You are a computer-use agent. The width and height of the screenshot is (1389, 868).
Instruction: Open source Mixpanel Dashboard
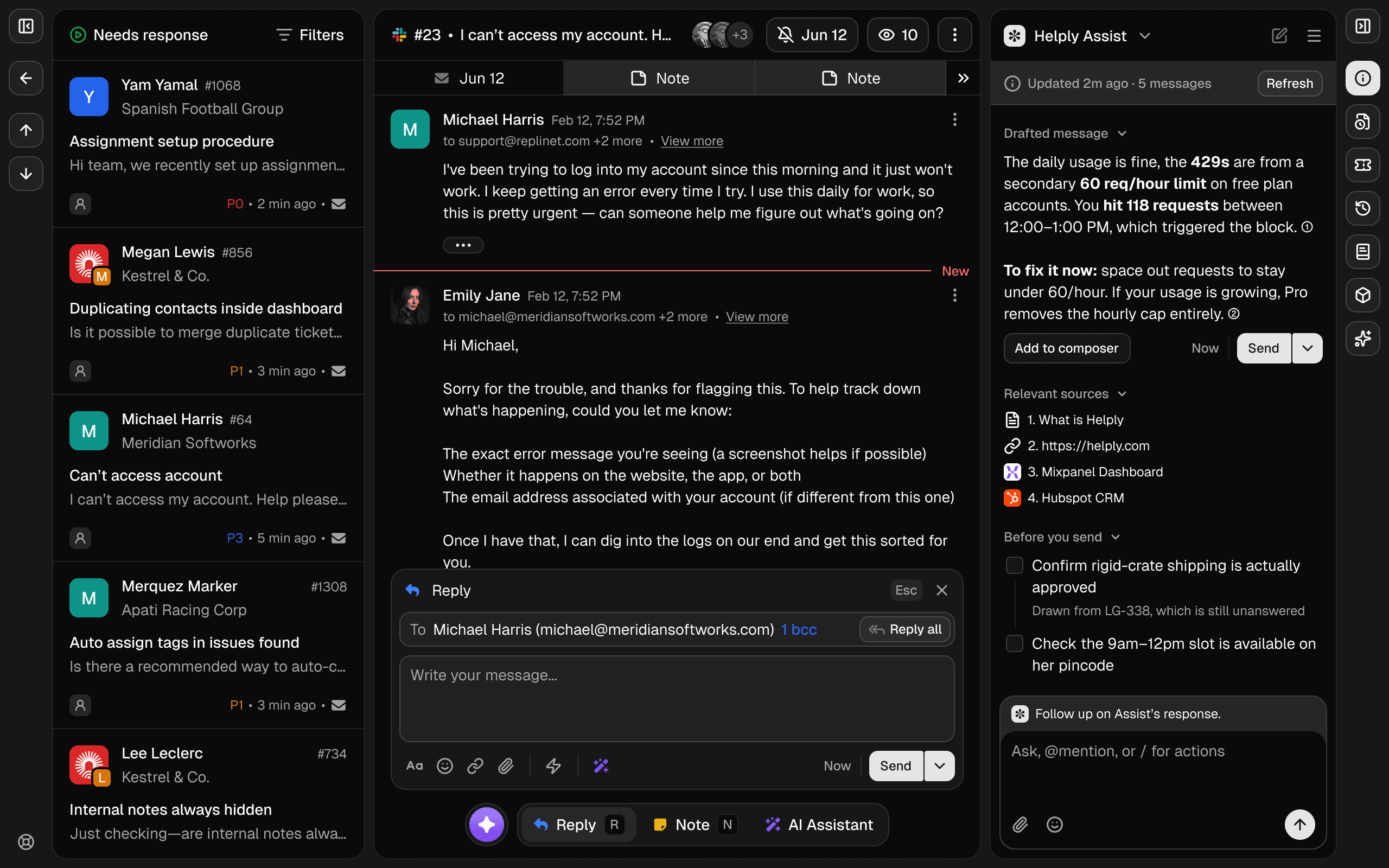coord(1083,472)
